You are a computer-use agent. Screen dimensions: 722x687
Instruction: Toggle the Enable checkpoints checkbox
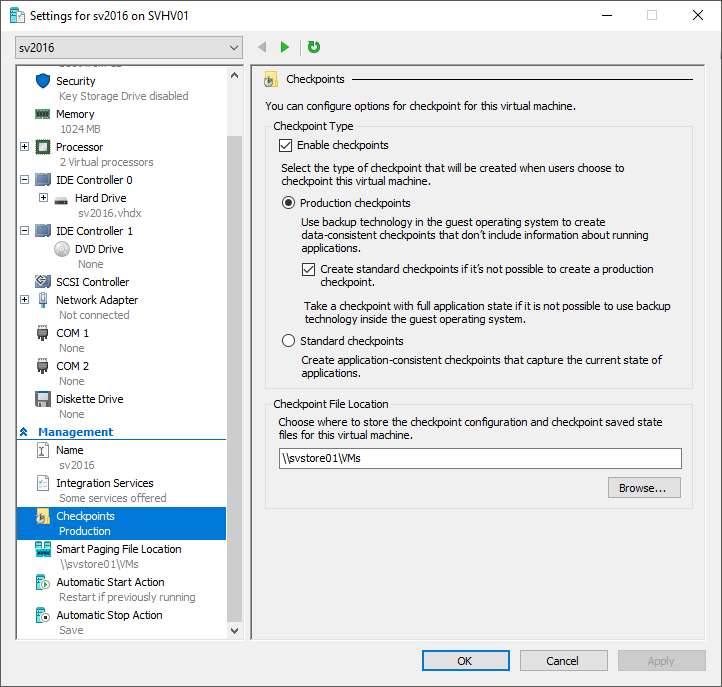pos(285,146)
